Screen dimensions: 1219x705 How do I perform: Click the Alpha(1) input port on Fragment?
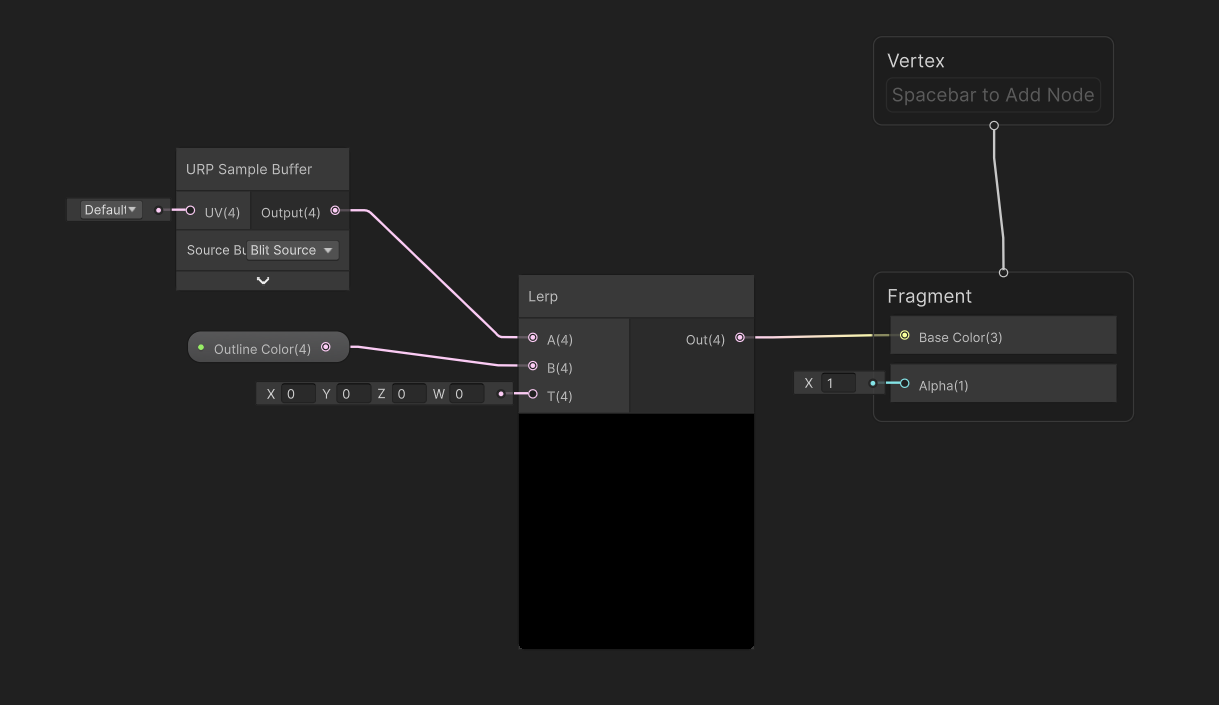903,383
